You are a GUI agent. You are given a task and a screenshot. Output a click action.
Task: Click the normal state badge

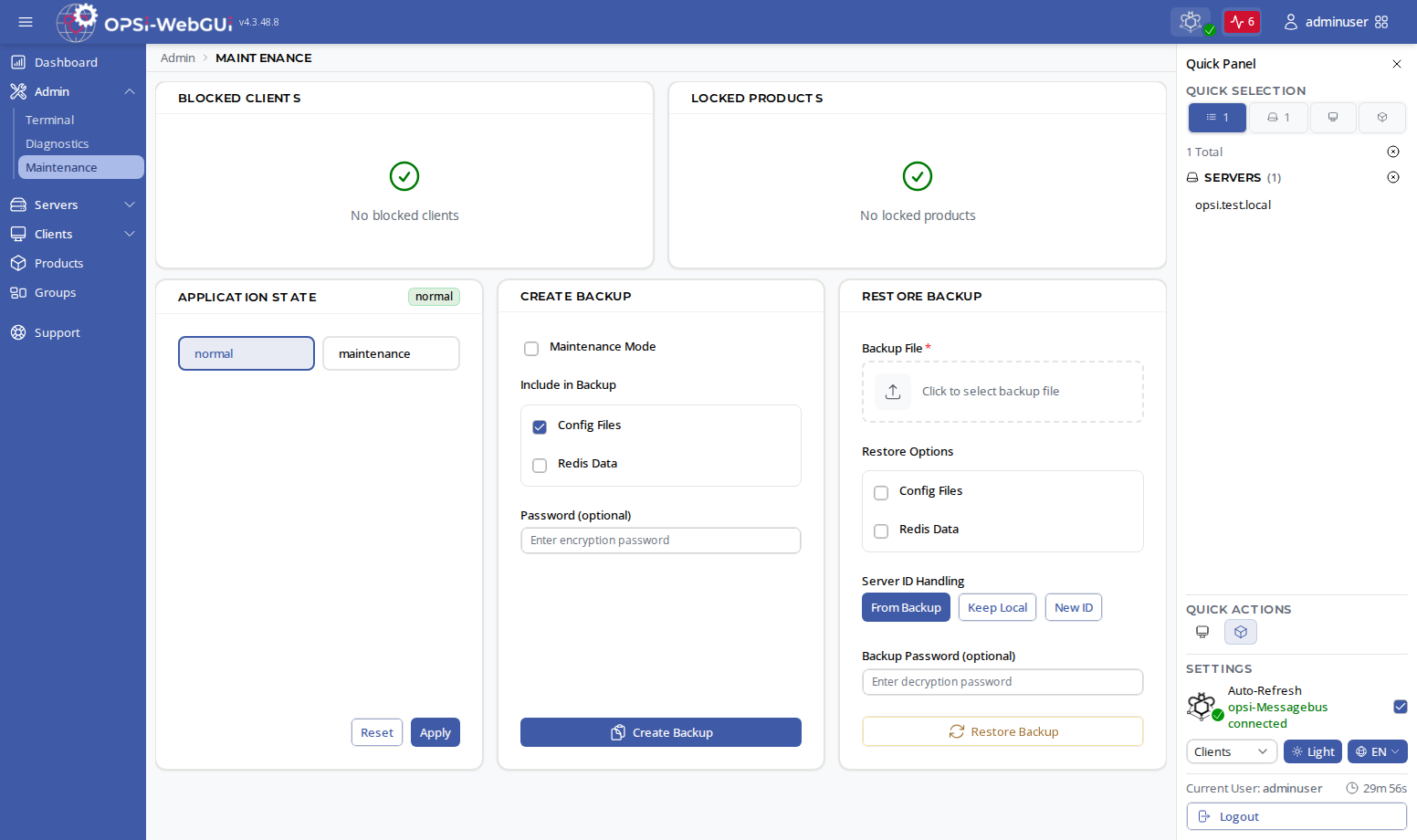pos(434,297)
